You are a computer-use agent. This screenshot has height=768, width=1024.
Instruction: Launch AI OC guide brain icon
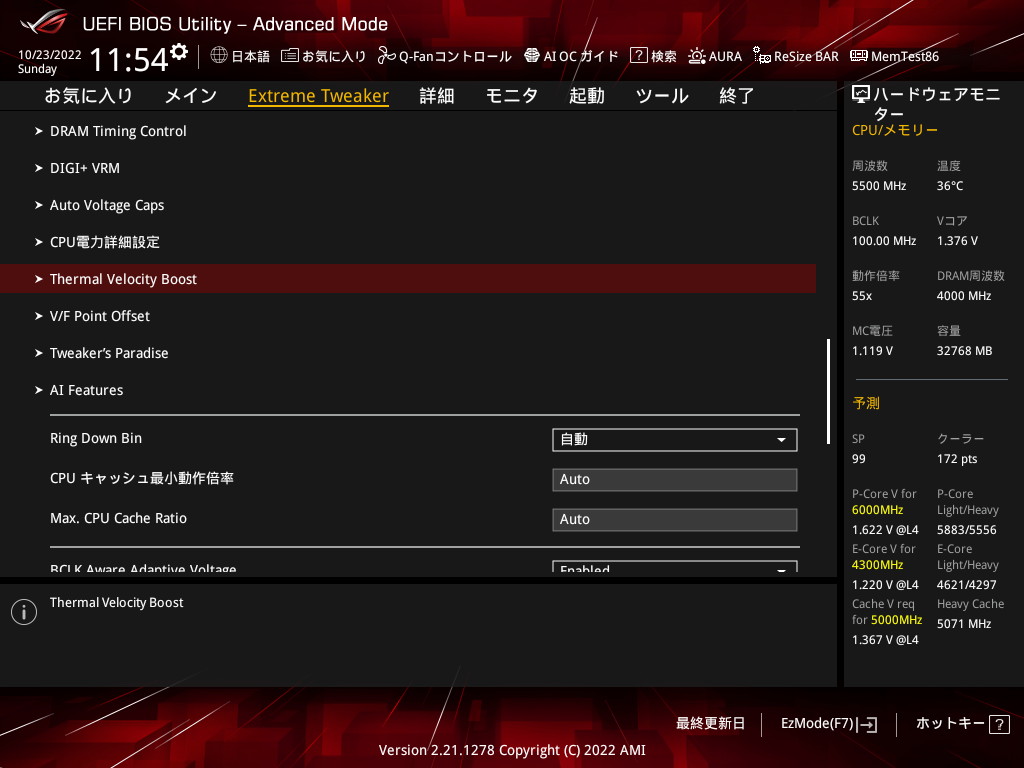click(x=532, y=56)
